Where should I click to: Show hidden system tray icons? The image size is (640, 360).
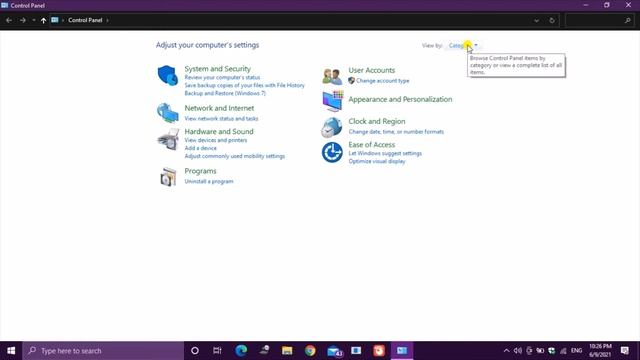pyautogui.click(x=507, y=351)
